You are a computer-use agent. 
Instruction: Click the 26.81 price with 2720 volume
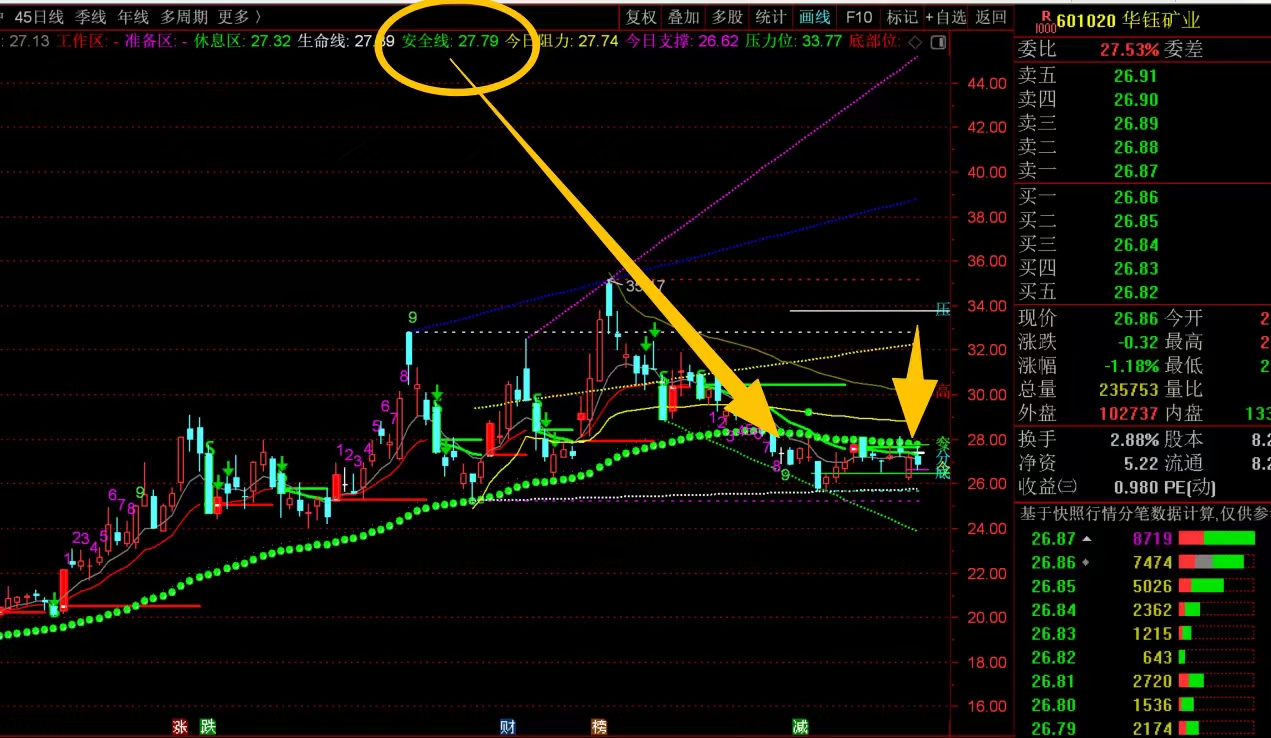click(x=1054, y=681)
